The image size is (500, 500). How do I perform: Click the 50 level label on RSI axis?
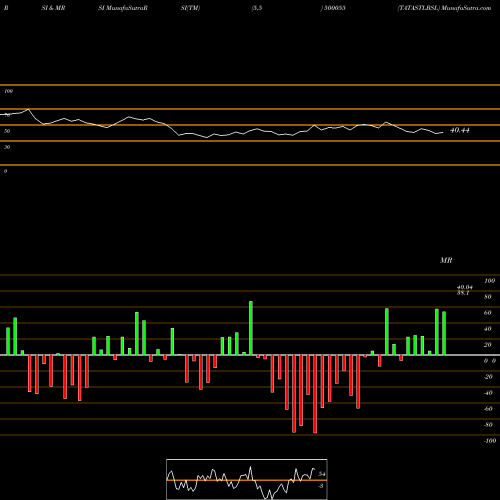coord(7,131)
